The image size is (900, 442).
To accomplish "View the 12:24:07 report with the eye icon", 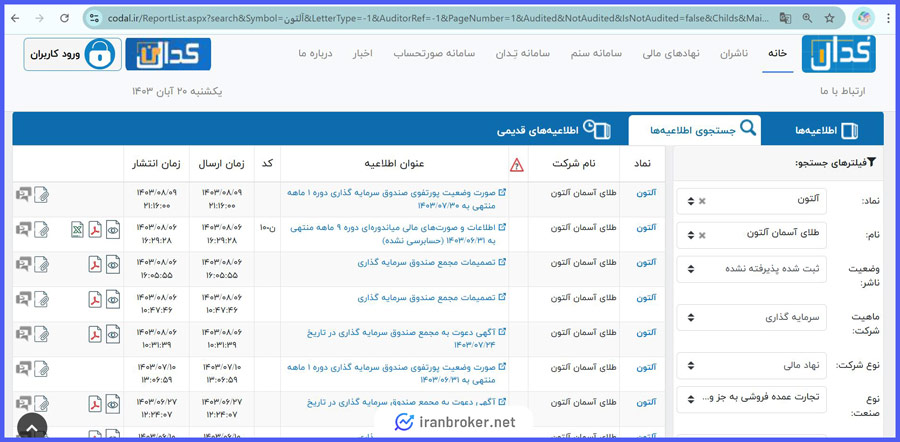I will pos(113,404).
